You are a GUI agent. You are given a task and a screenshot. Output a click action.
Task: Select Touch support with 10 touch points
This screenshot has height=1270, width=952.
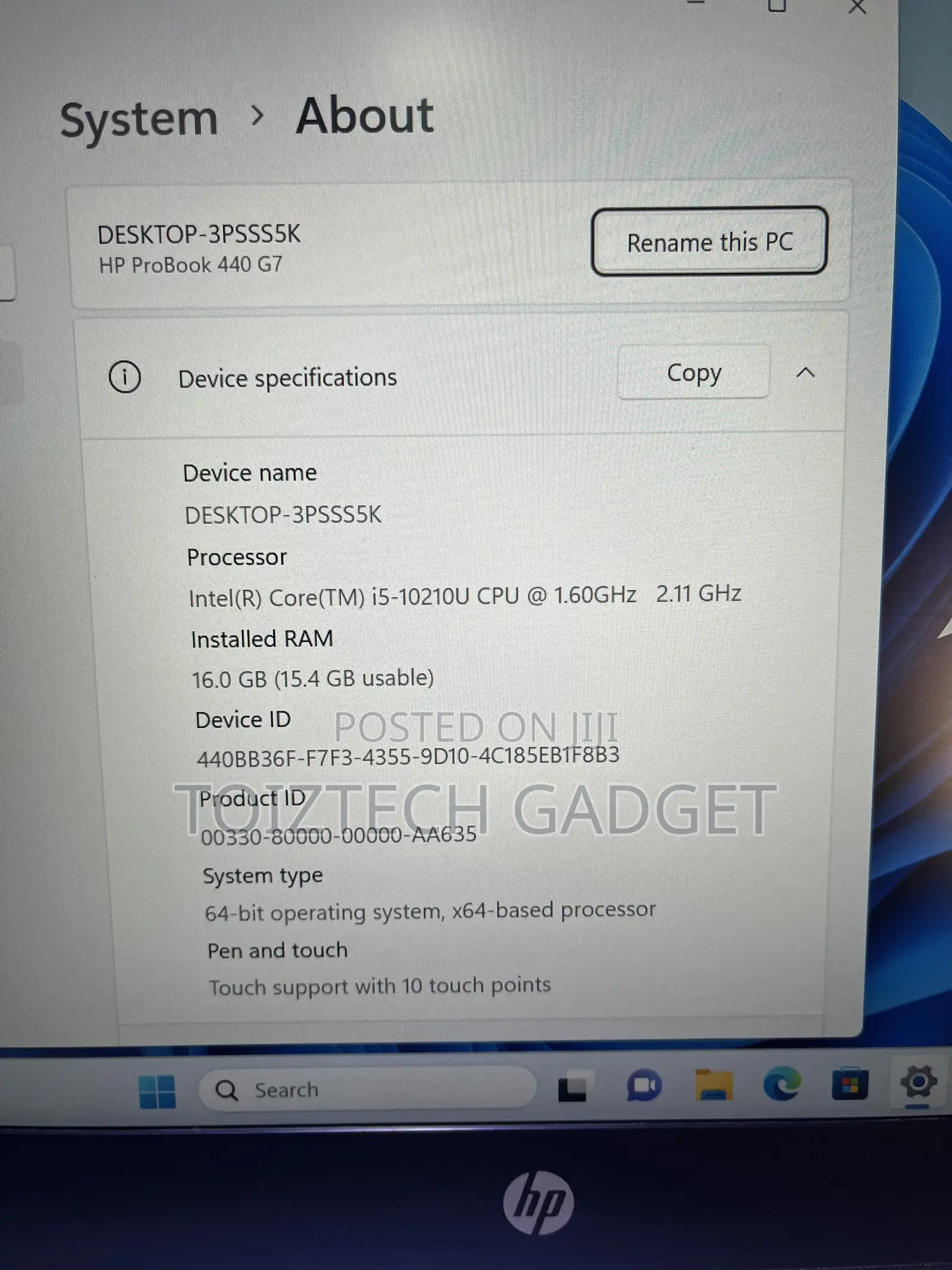coord(380,986)
